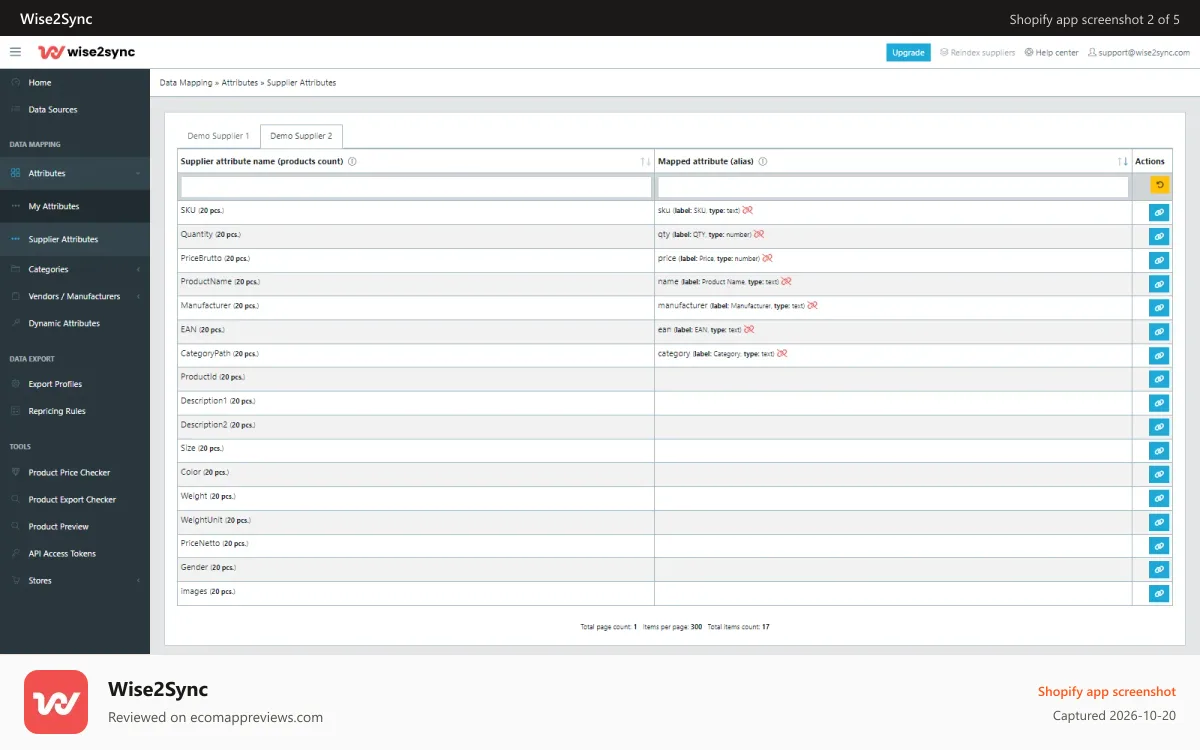Click link action for Manufacturer row

[1159, 308]
